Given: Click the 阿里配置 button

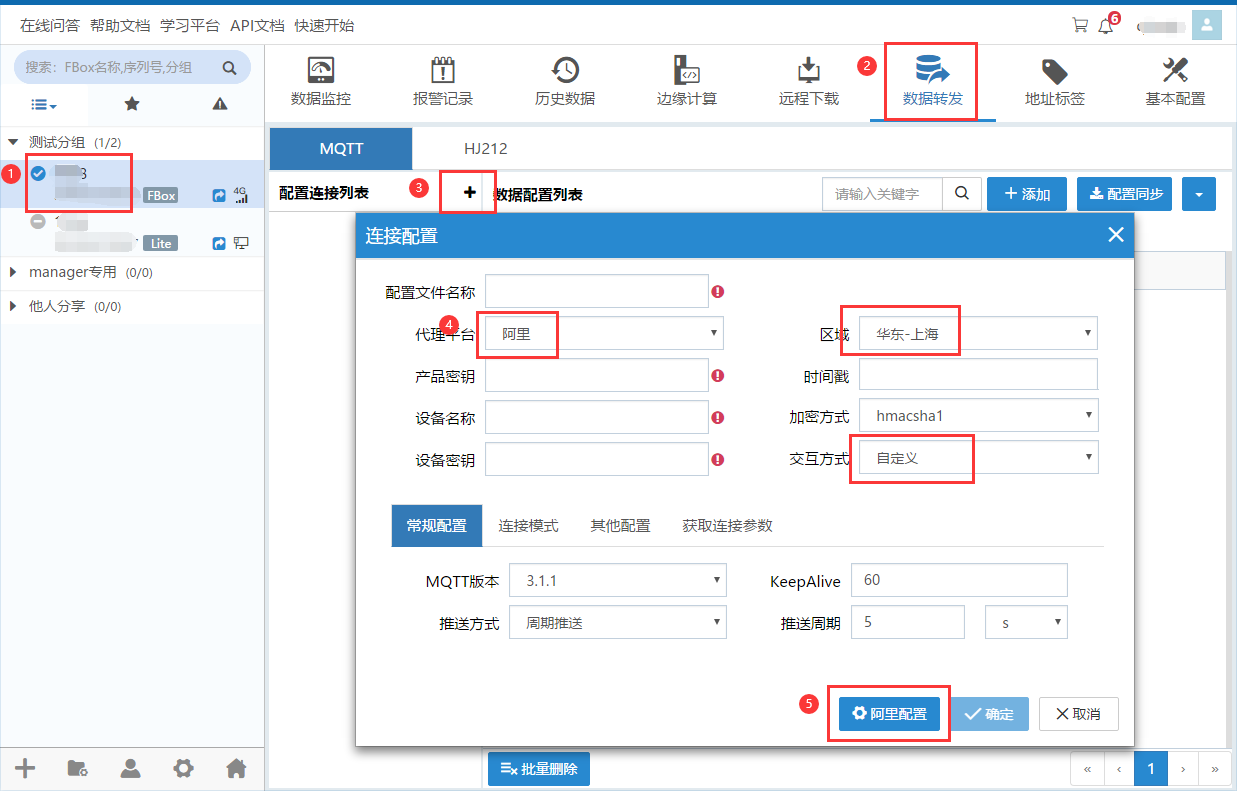Looking at the screenshot, I should point(889,714).
